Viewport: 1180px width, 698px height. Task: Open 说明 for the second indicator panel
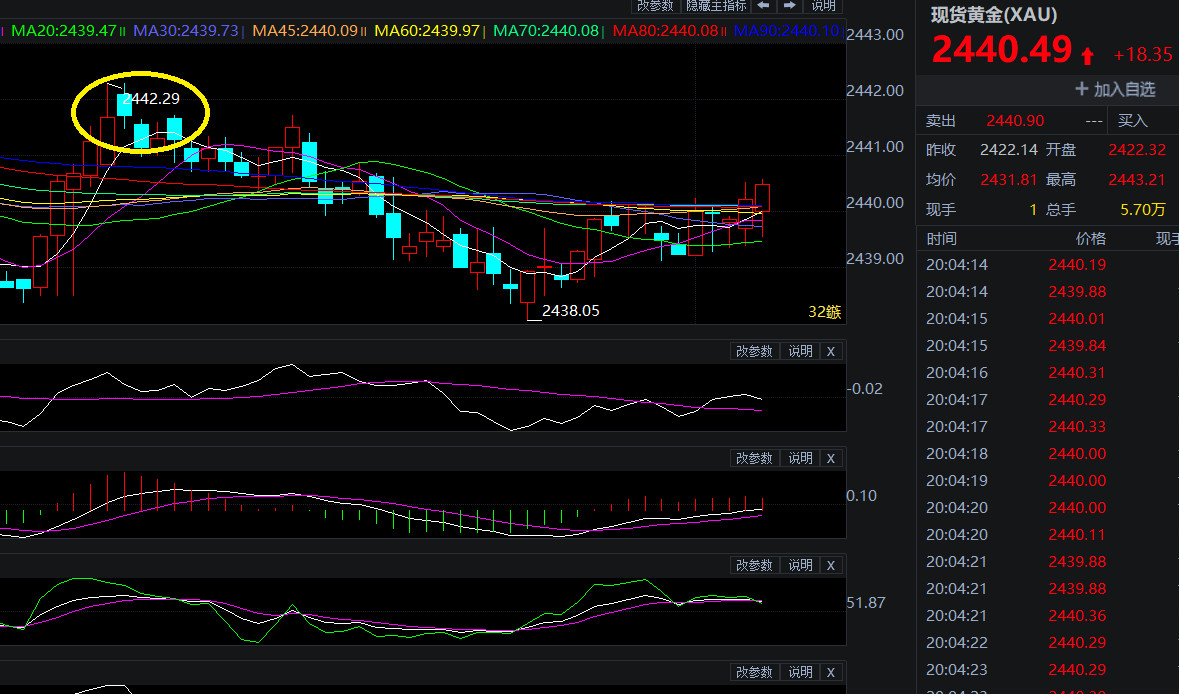coord(800,458)
